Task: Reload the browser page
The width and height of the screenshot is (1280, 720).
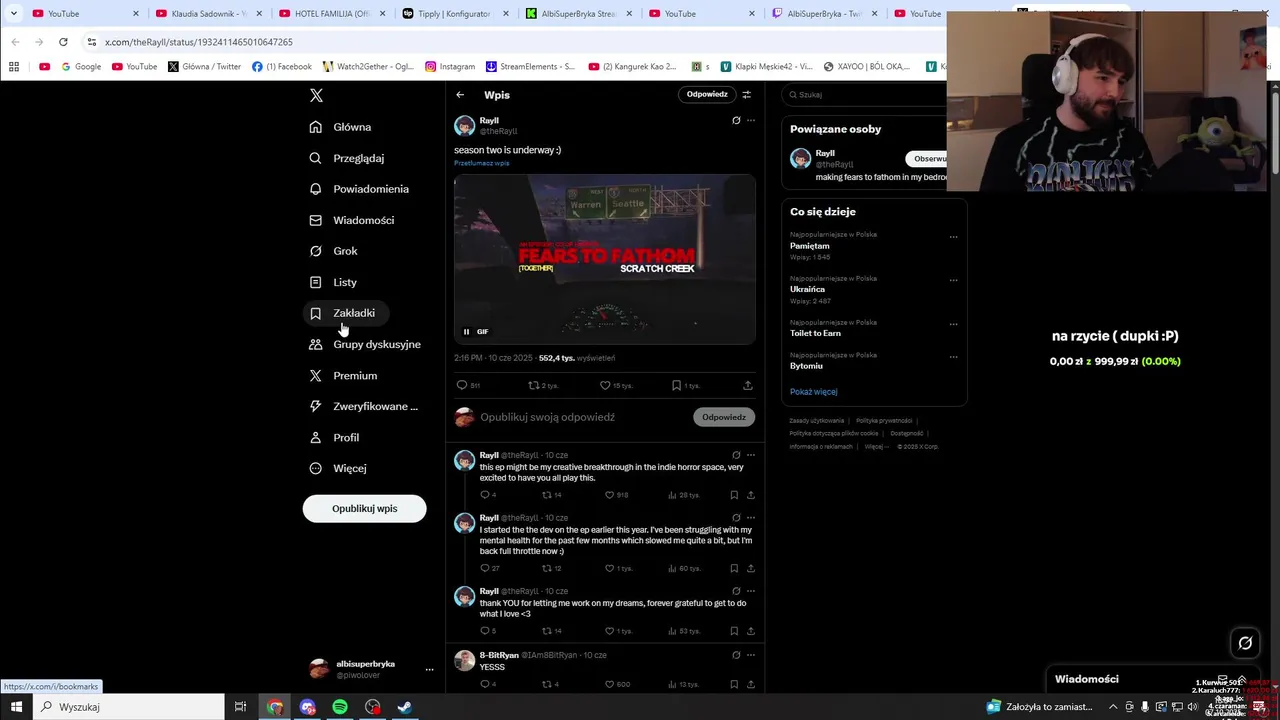Action: coord(63,42)
